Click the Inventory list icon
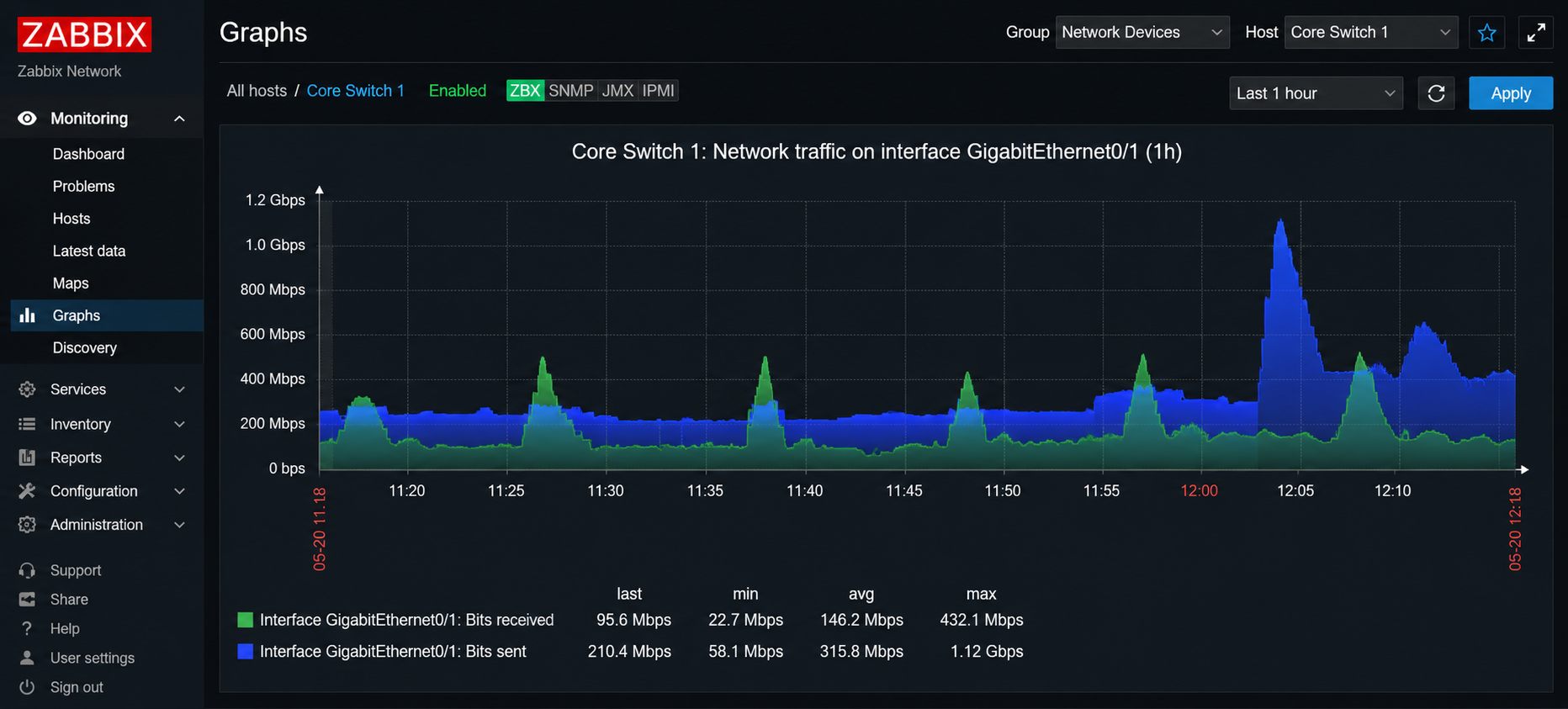Image resolution: width=1568 pixels, height=709 pixels. pos(27,424)
